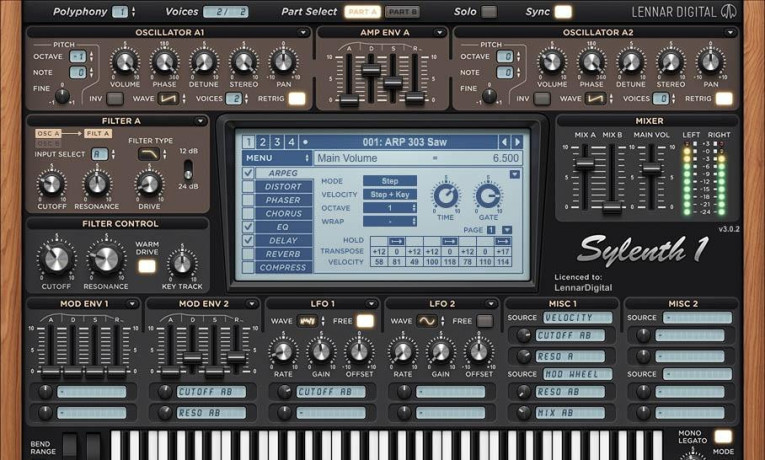Viewport: 765px width, 460px height.
Task: Click the Filter A Cutoff knob
Action: [51, 184]
